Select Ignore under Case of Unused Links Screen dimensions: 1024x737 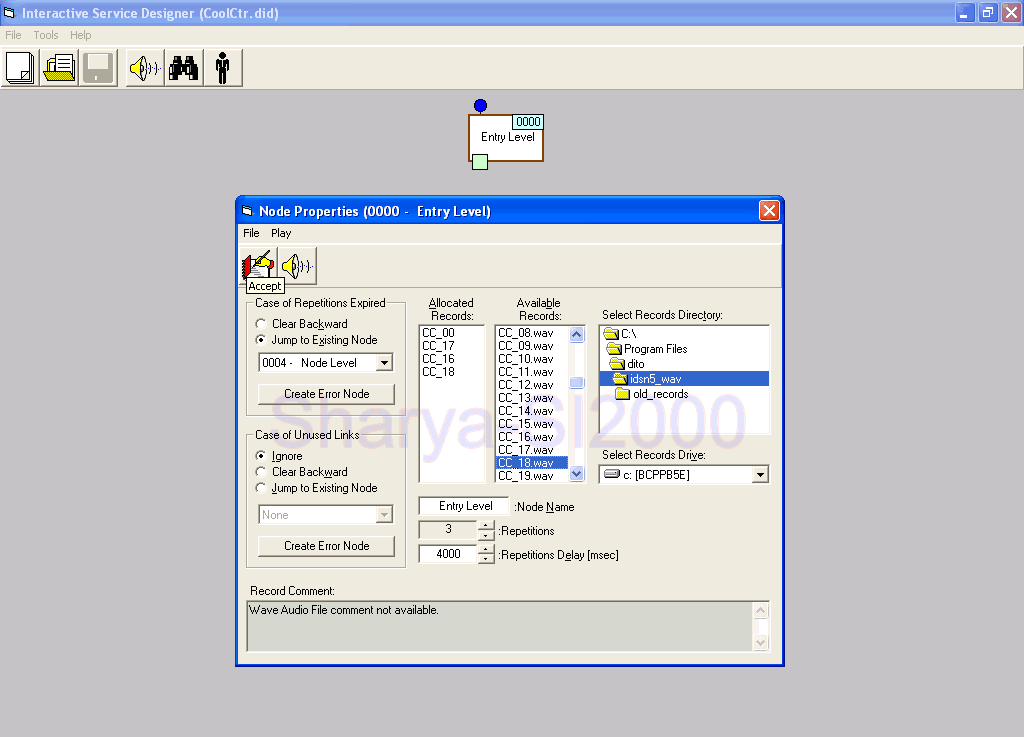261,456
